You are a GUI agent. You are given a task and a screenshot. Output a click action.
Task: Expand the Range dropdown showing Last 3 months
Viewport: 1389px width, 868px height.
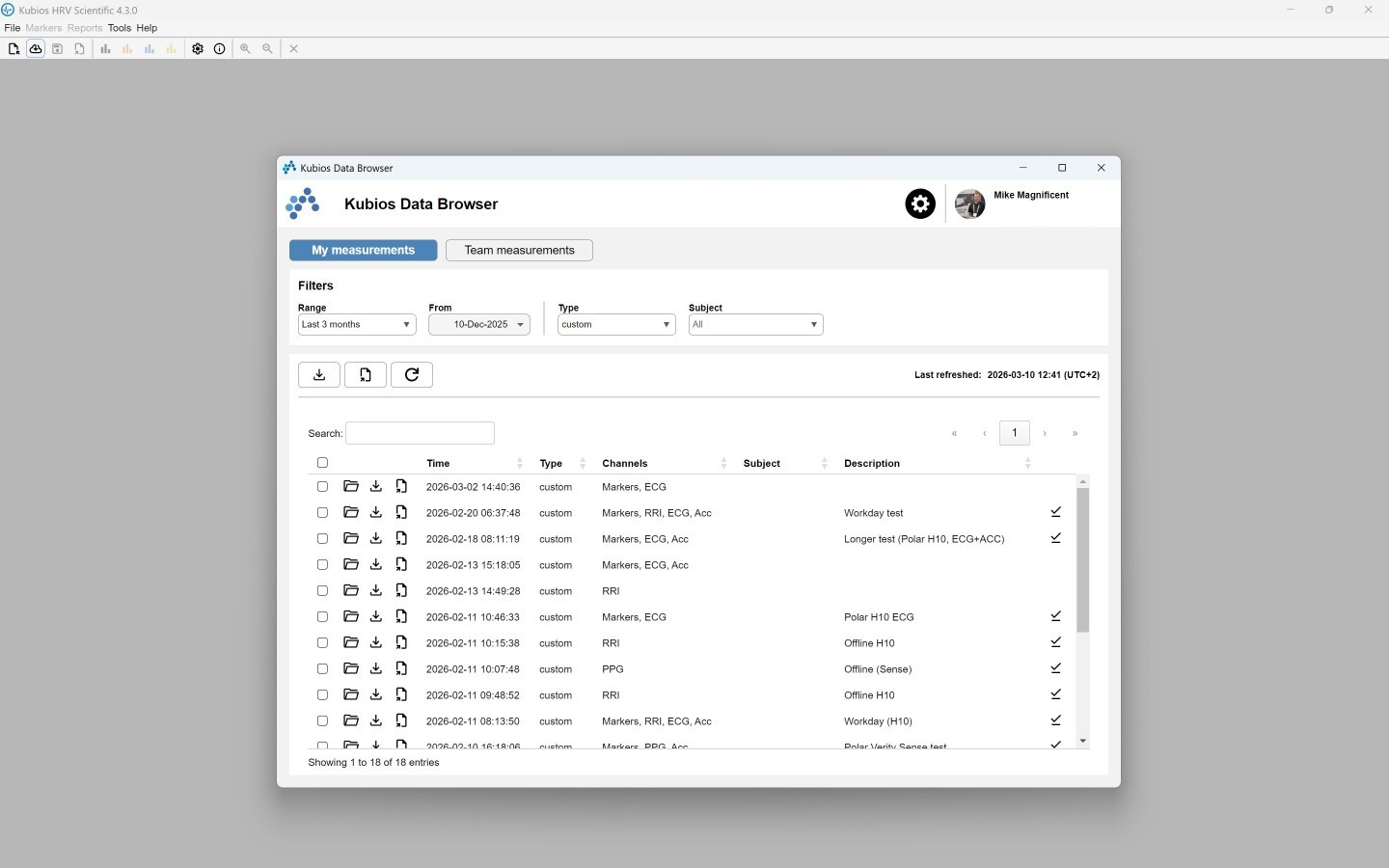click(357, 325)
